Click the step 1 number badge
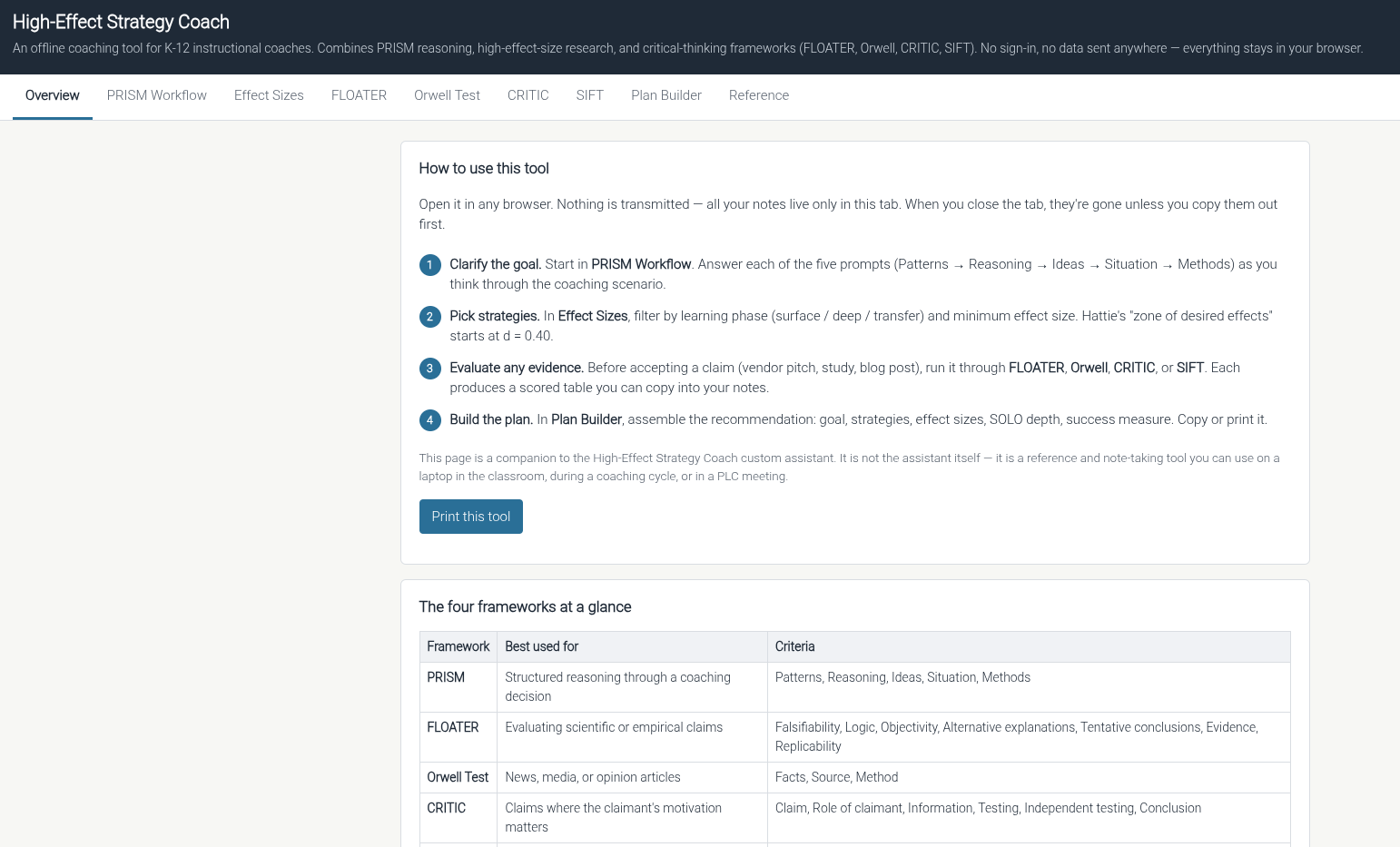The height and width of the screenshot is (847, 1400). click(429, 265)
